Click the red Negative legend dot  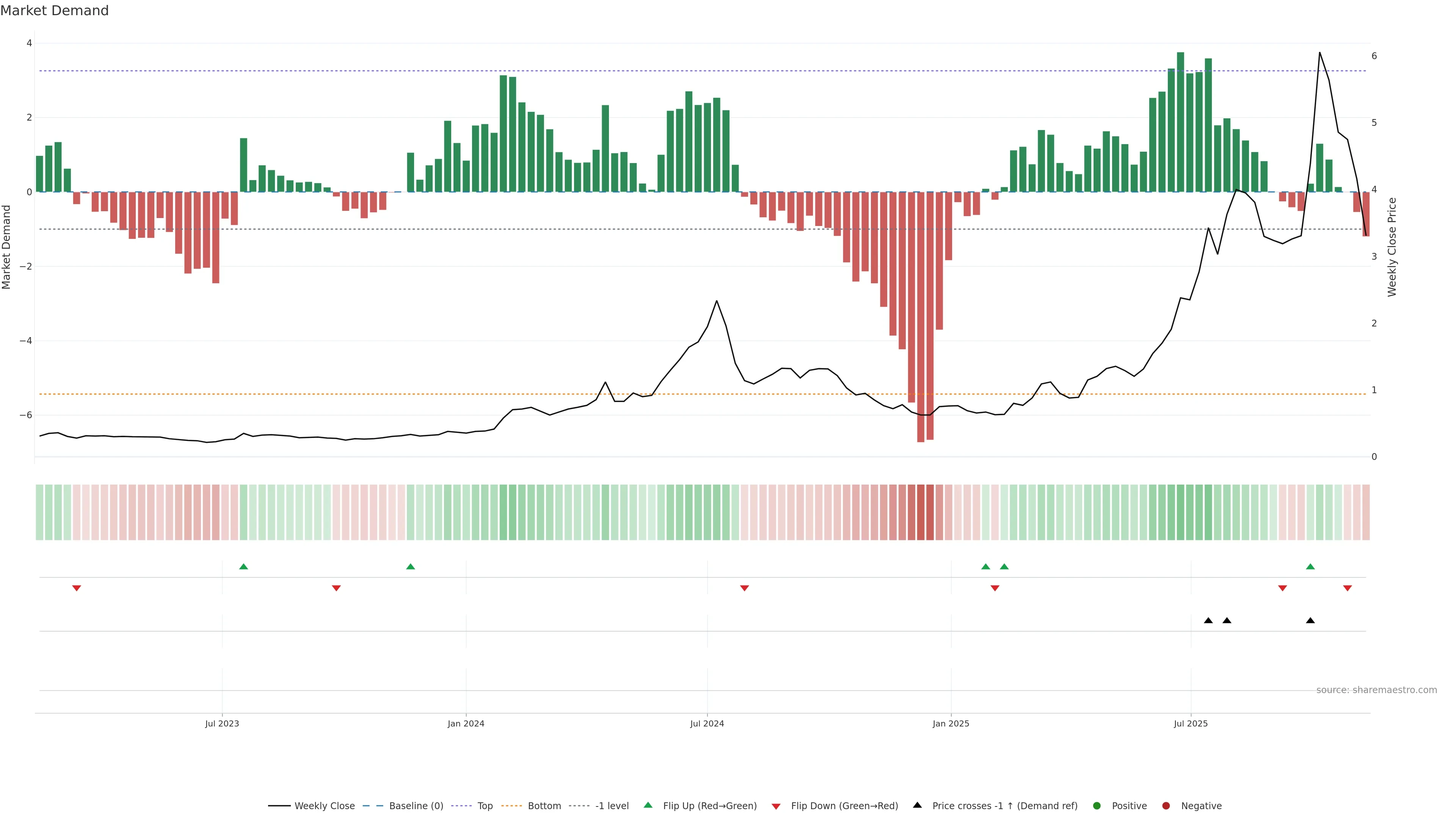(x=1166, y=806)
